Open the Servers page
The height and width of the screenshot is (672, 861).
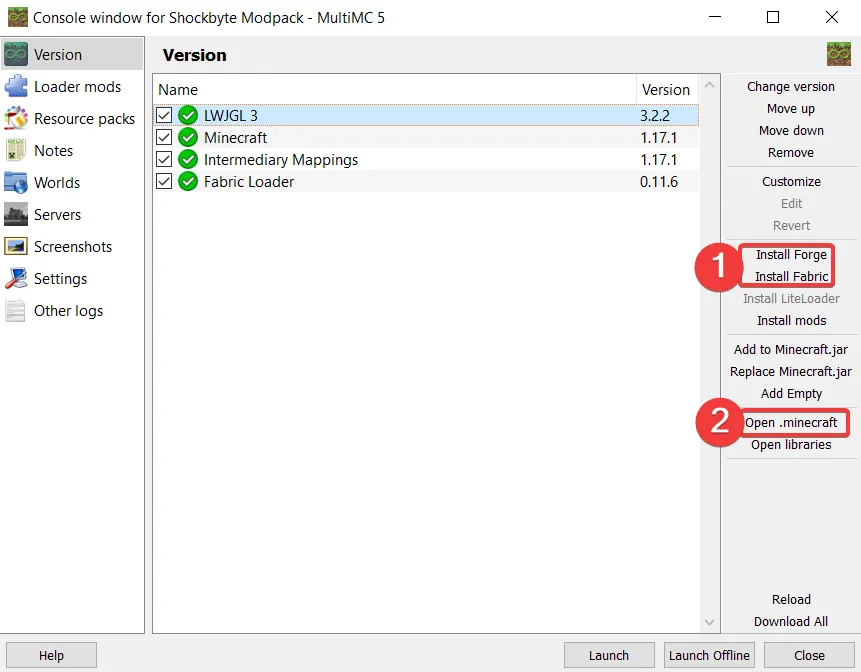tap(72, 214)
